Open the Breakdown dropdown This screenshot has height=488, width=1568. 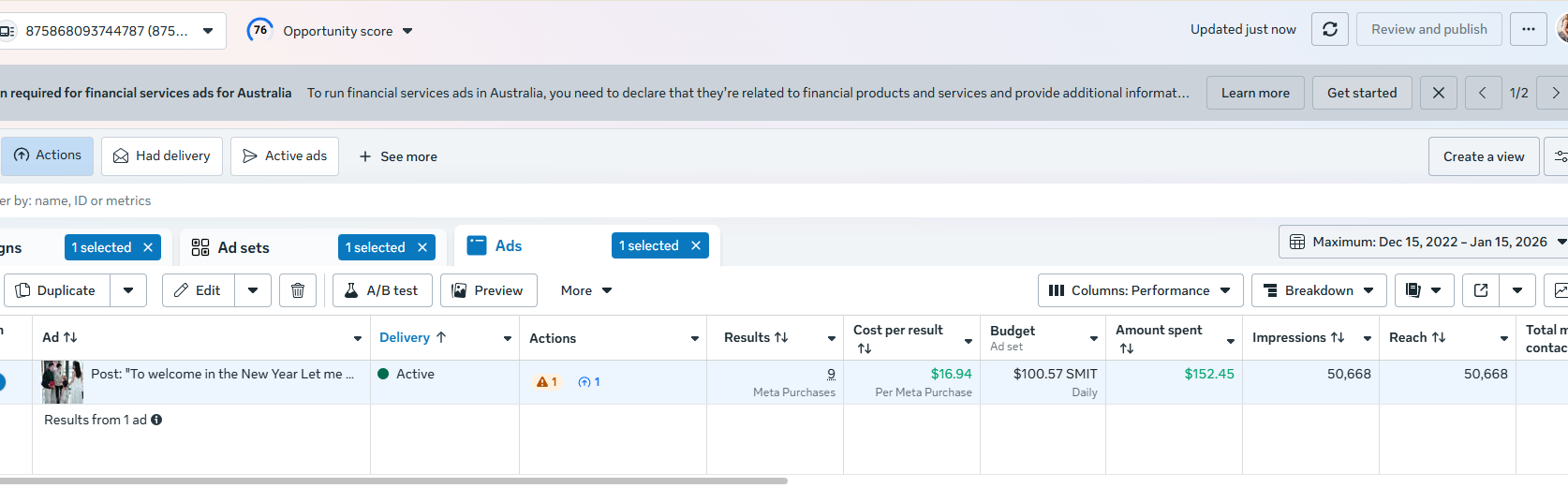coord(1318,290)
